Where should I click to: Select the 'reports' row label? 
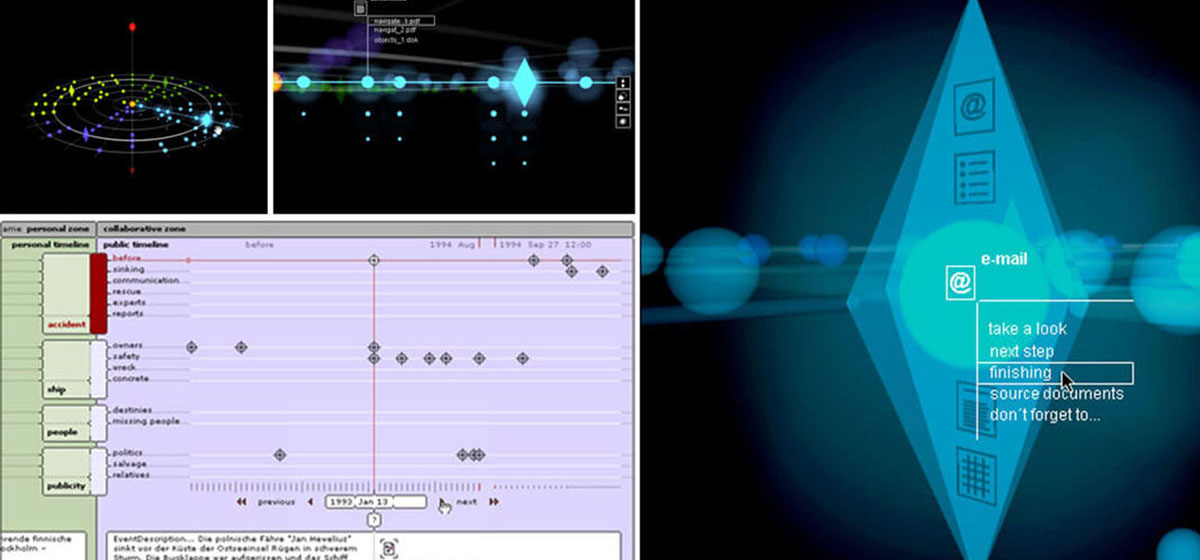pyautogui.click(x=128, y=313)
